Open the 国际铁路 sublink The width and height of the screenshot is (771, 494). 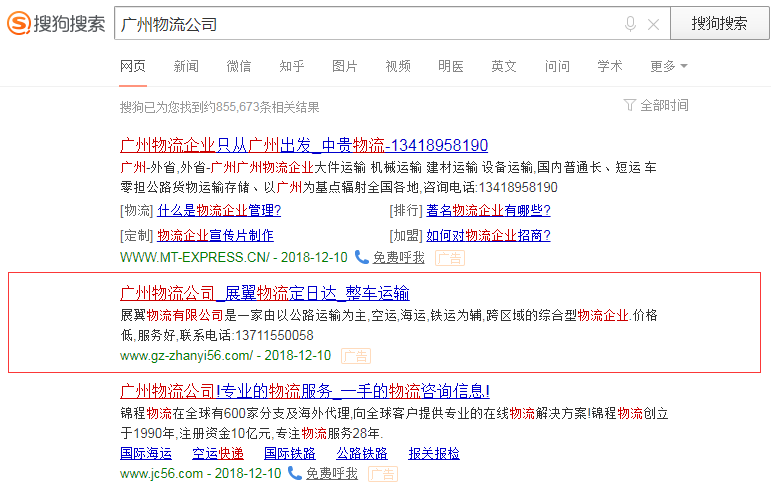click(290, 453)
